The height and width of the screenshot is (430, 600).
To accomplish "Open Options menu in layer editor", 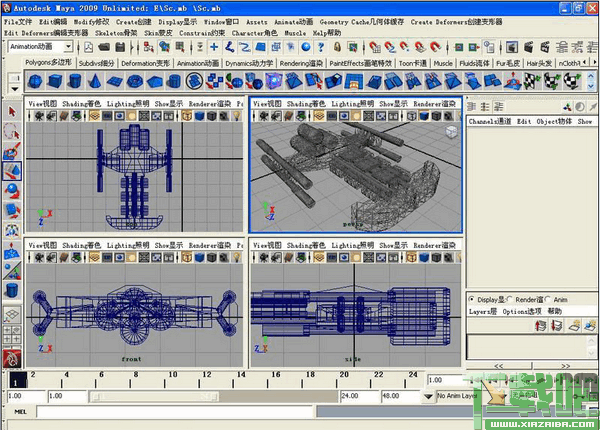I will click(x=522, y=311).
